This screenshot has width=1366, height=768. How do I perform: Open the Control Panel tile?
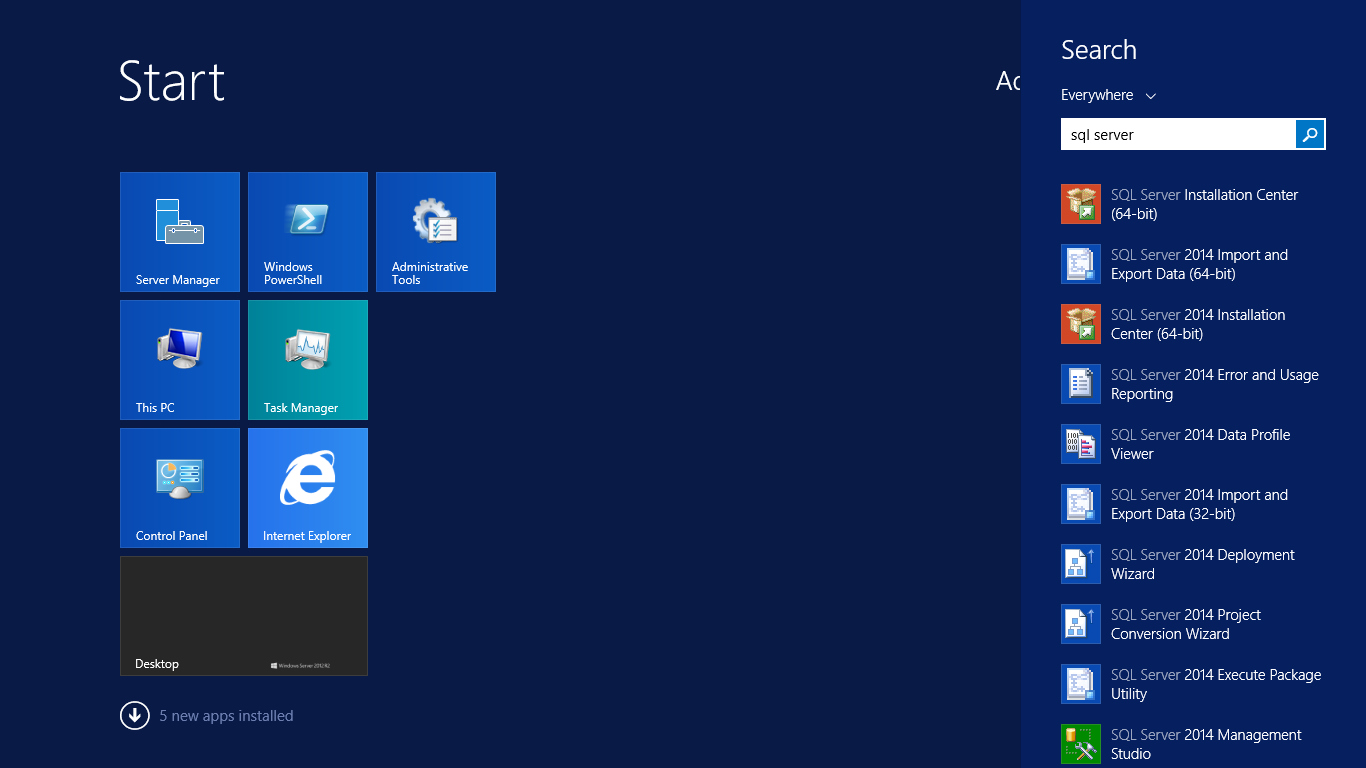[180, 488]
